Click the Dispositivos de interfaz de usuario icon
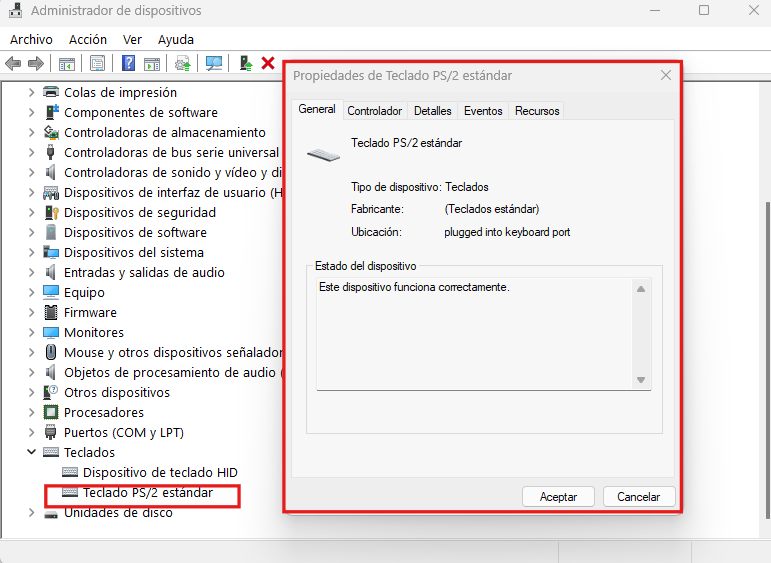 [x=51, y=193]
